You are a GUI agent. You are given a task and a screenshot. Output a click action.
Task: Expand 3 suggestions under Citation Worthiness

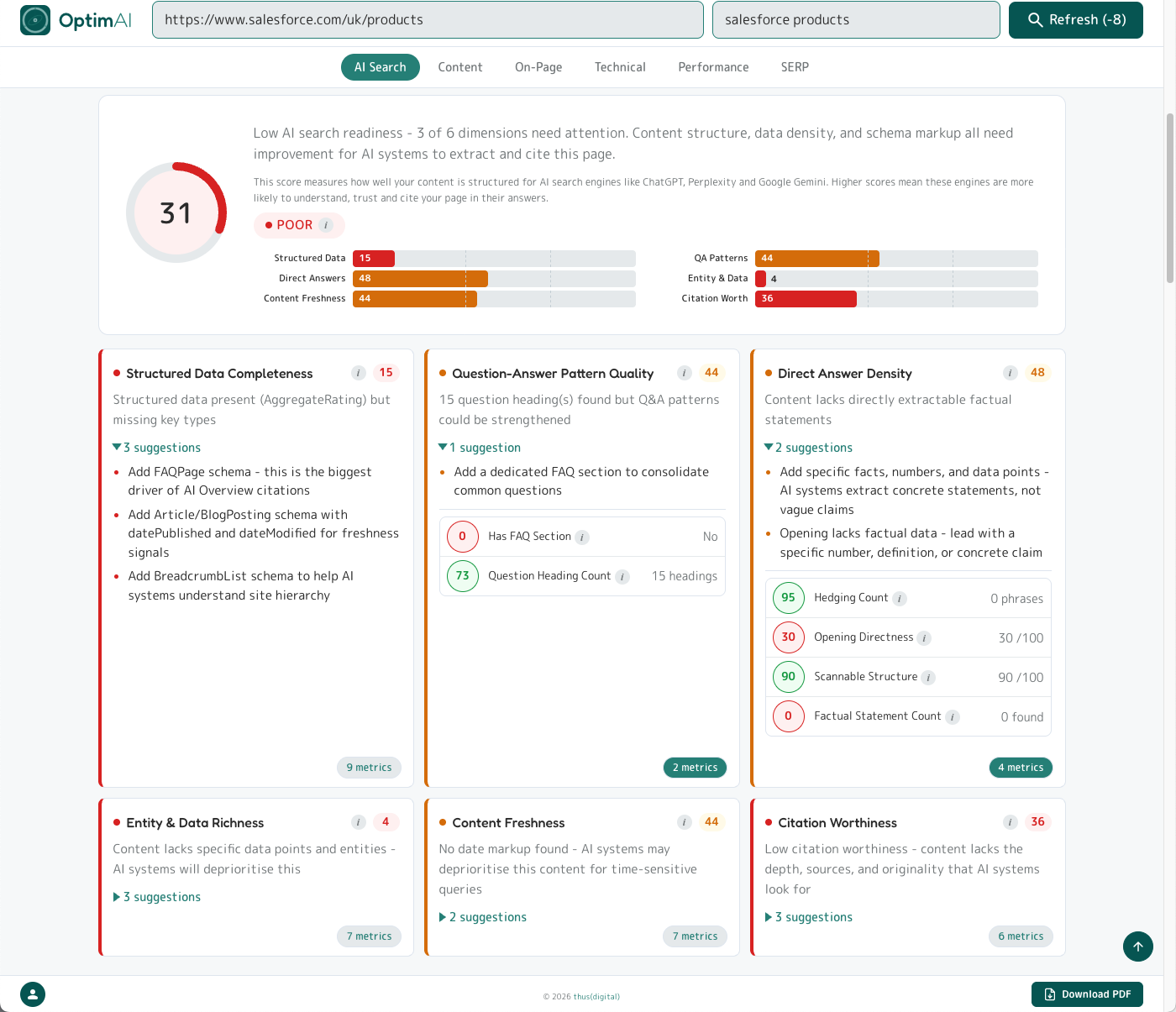click(x=808, y=917)
